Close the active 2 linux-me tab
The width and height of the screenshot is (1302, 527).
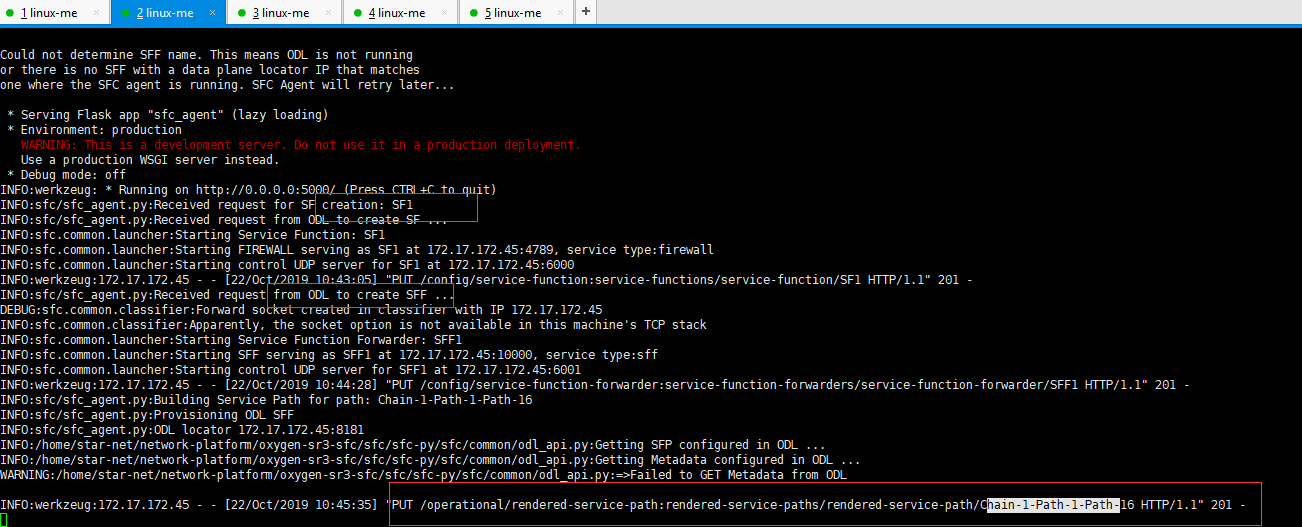tap(212, 13)
